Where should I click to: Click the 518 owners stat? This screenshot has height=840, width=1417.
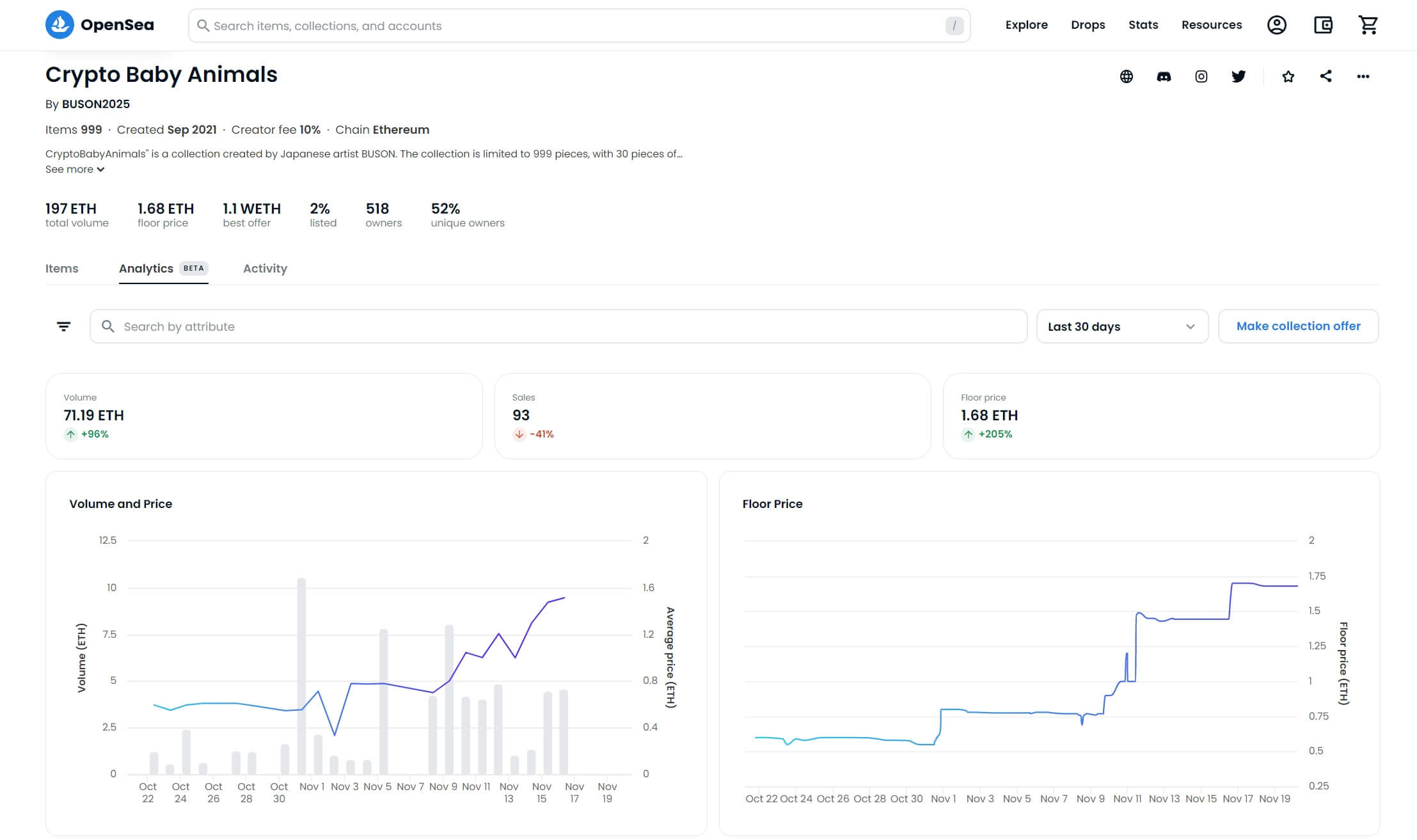384,215
